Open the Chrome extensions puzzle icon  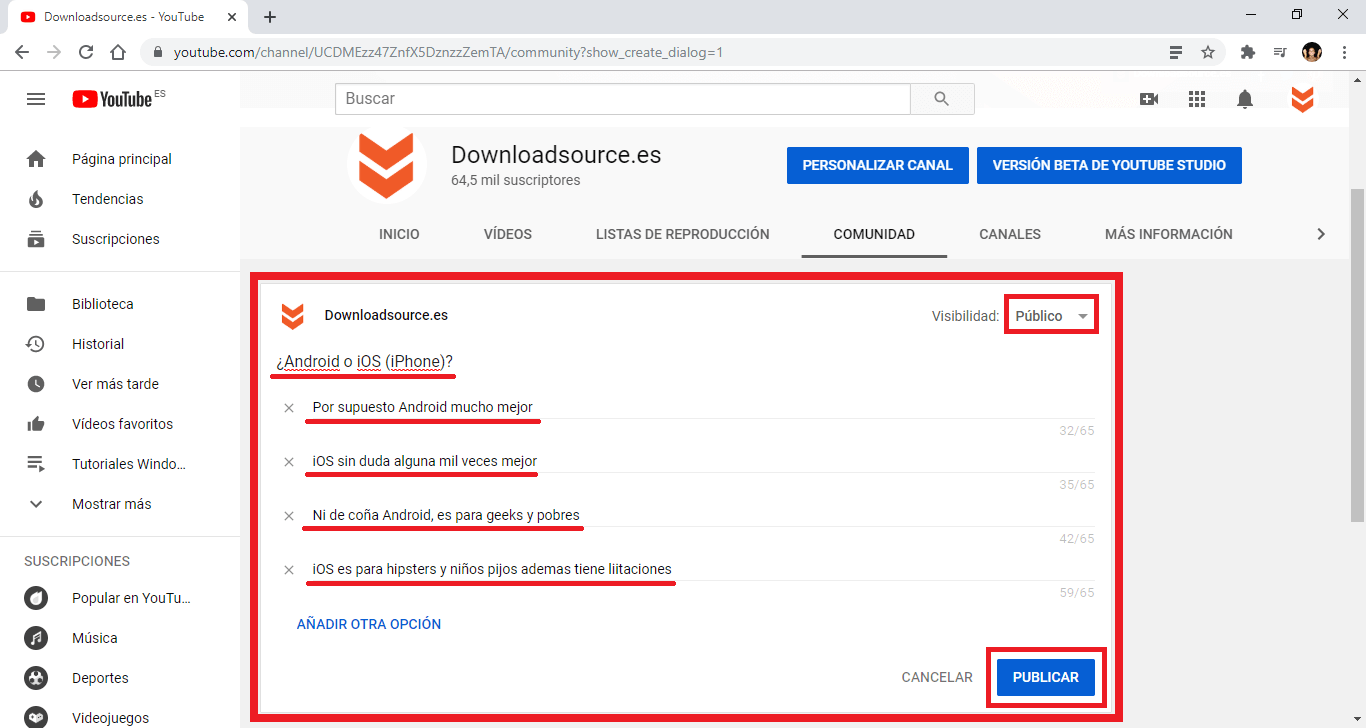click(x=1248, y=52)
